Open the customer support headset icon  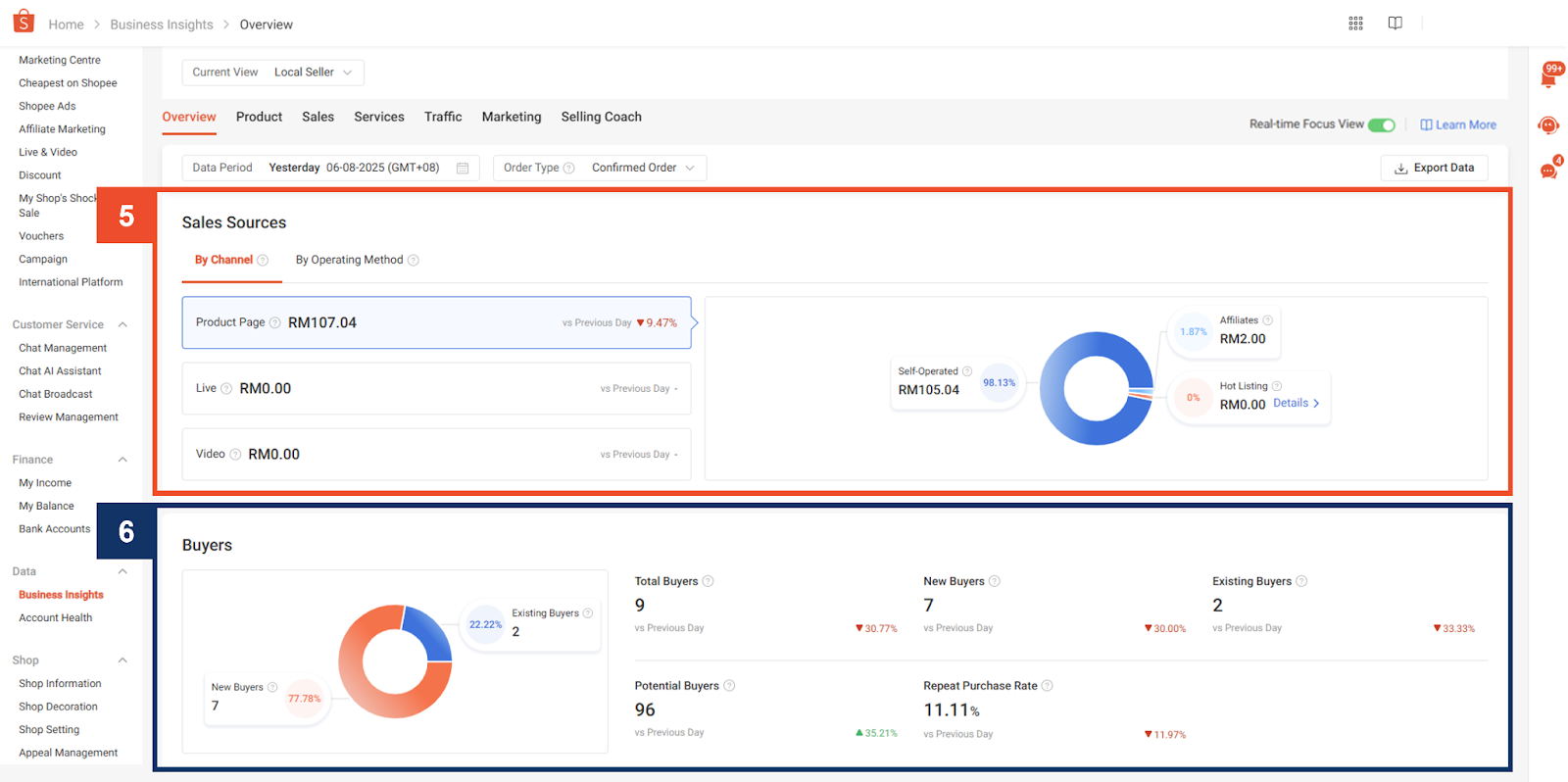pos(1548,125)
